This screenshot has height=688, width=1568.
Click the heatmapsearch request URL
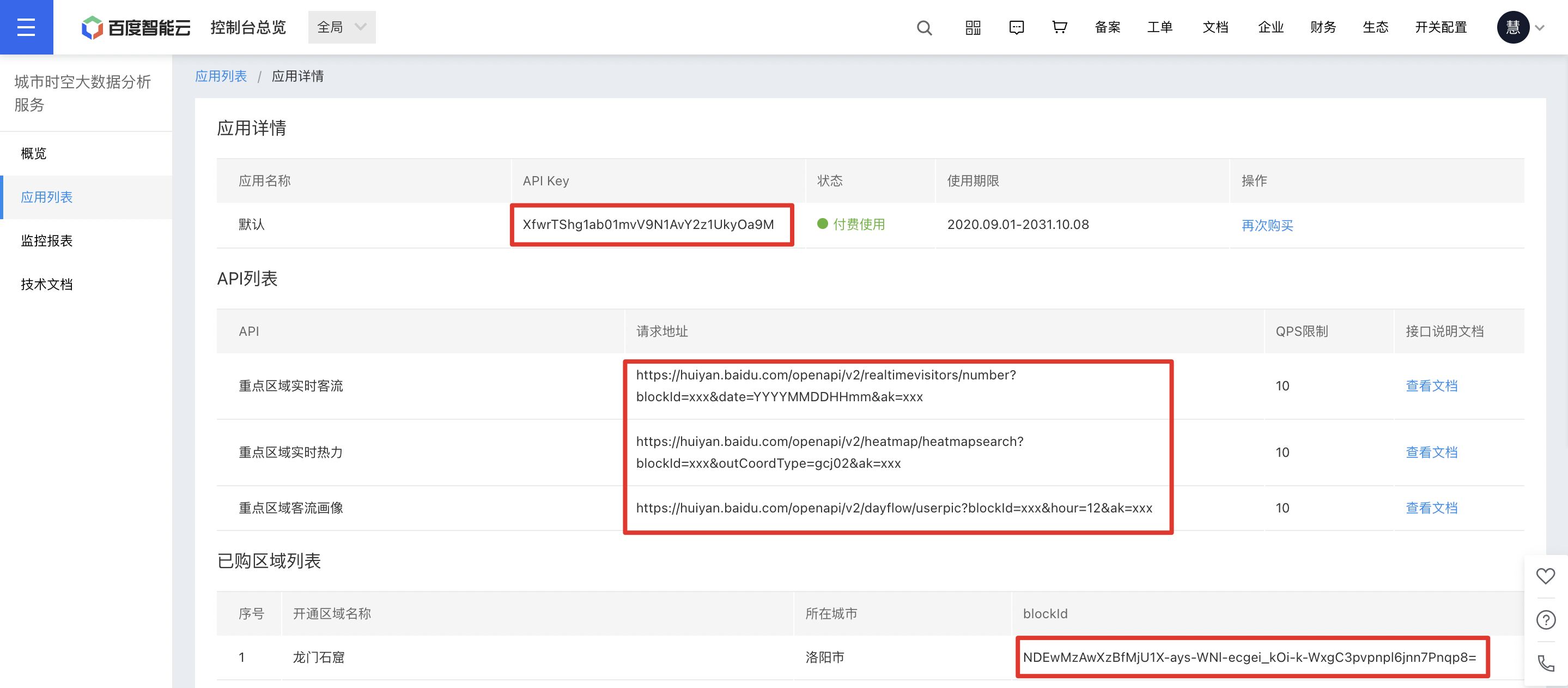point(830,452)
